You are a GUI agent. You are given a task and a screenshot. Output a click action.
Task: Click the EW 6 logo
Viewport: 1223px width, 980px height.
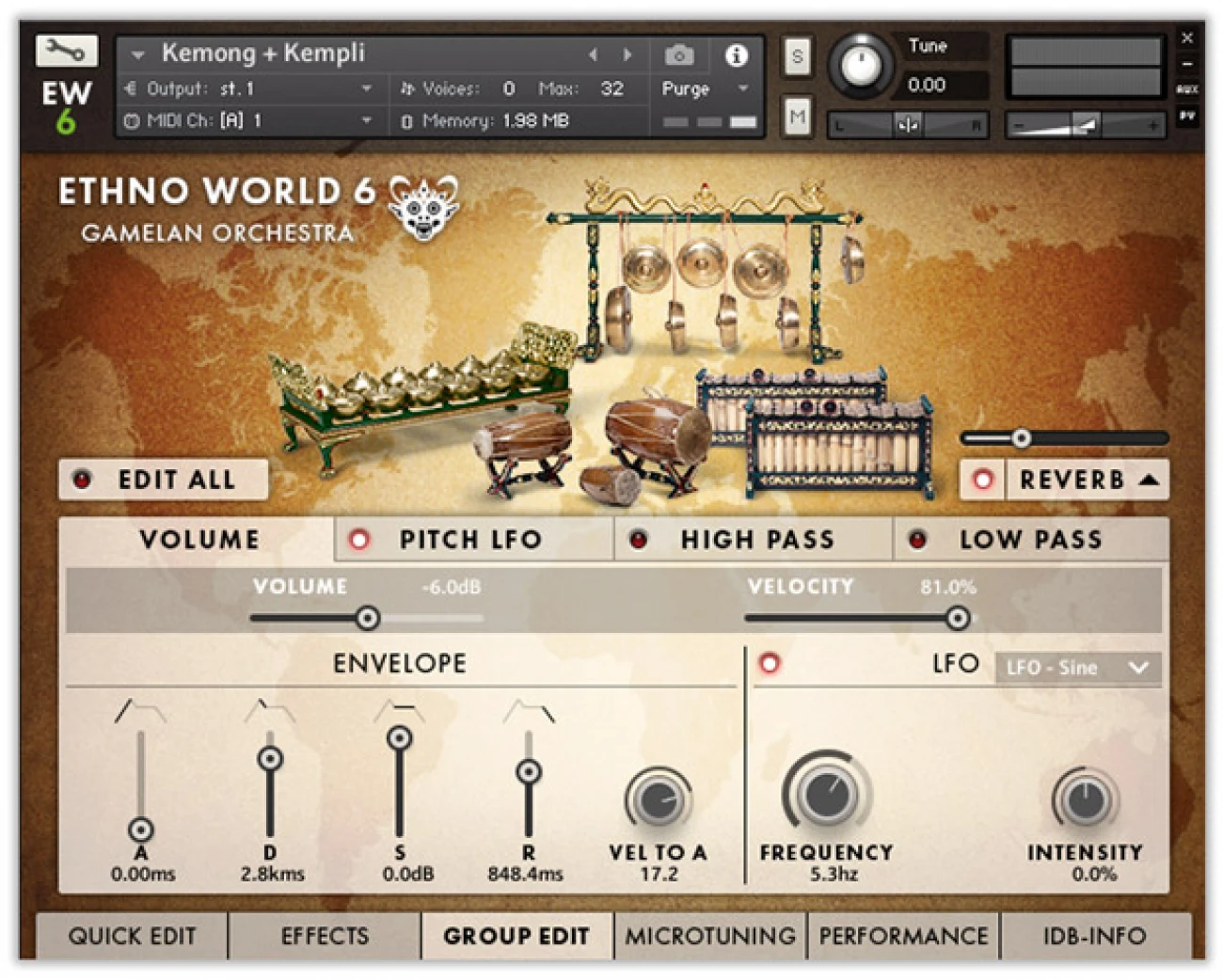66,106
